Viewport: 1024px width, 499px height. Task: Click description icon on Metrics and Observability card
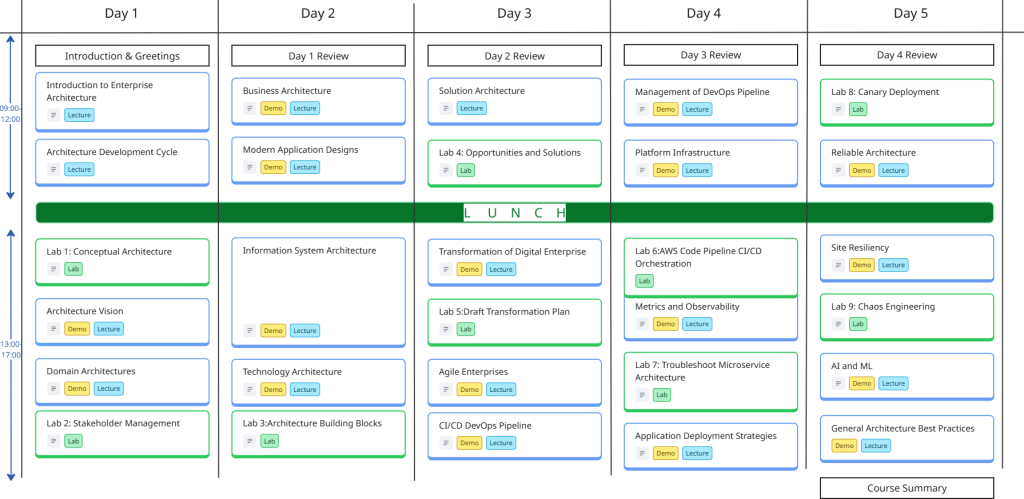point(643,324)
